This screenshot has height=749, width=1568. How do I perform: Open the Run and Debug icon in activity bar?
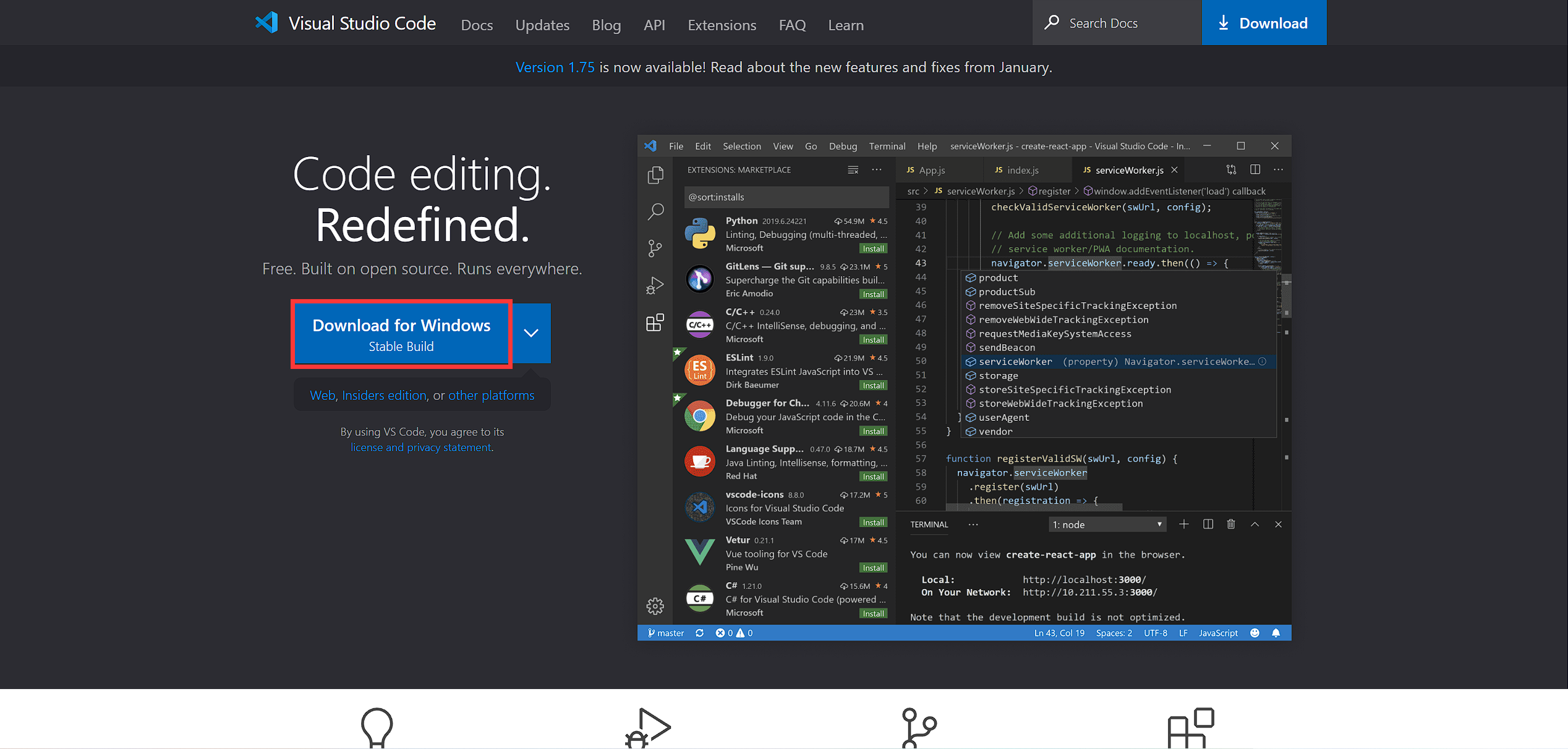coord(655,286)
